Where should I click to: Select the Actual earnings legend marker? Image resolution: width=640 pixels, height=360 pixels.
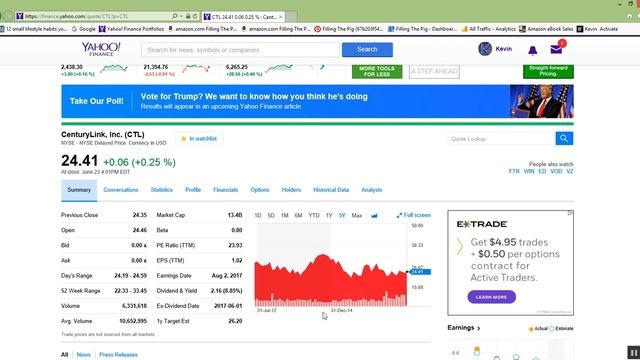tap(531, 329)
